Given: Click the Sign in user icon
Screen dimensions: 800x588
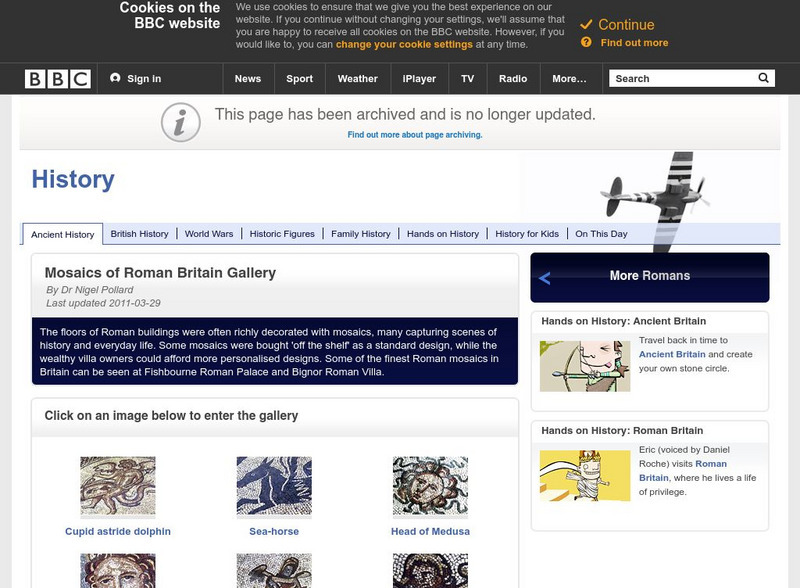Looking at the screenshot, I should [115, 78].
